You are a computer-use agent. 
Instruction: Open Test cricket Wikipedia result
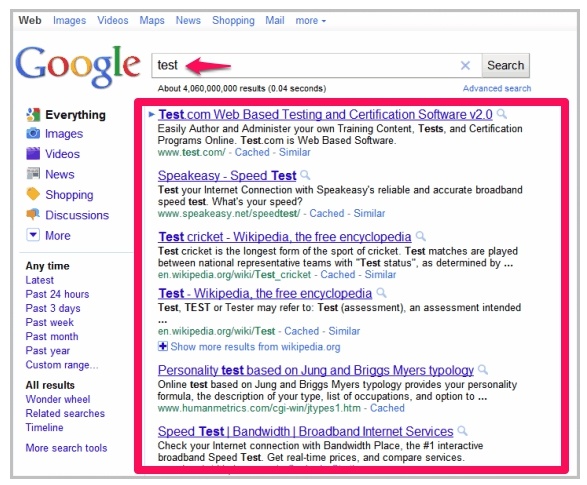(x=285, y=237)
